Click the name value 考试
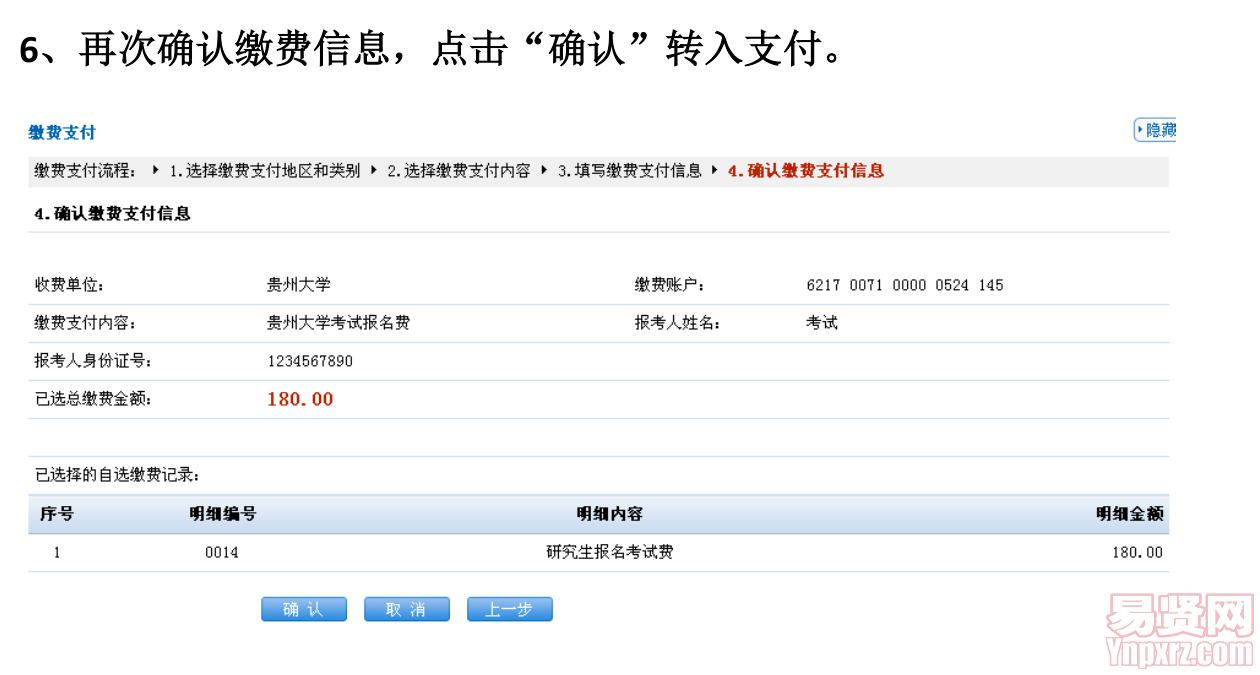This screenshot has width=1260, height=675. [x=822, y=323]
